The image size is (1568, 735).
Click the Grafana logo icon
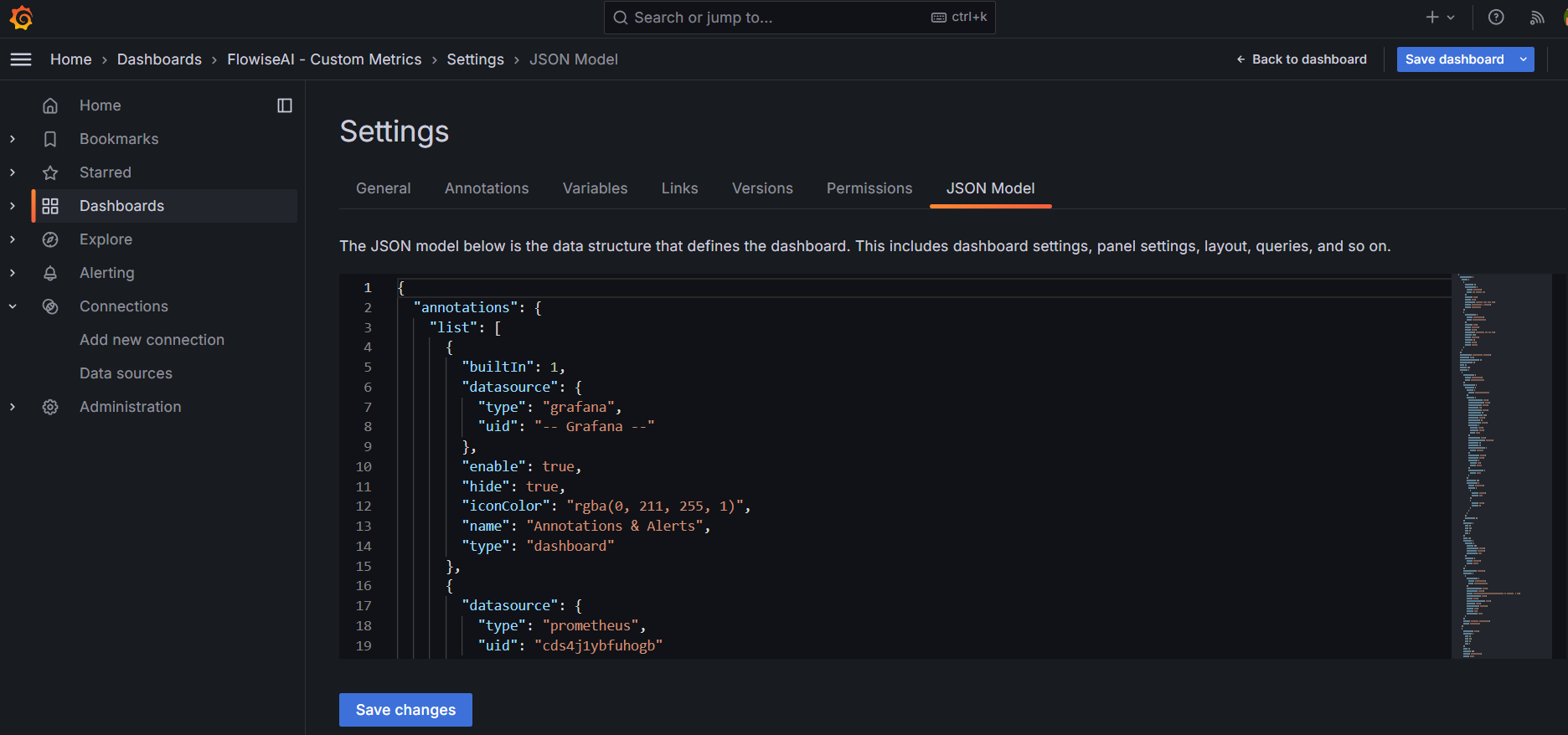tap(21, 18)
